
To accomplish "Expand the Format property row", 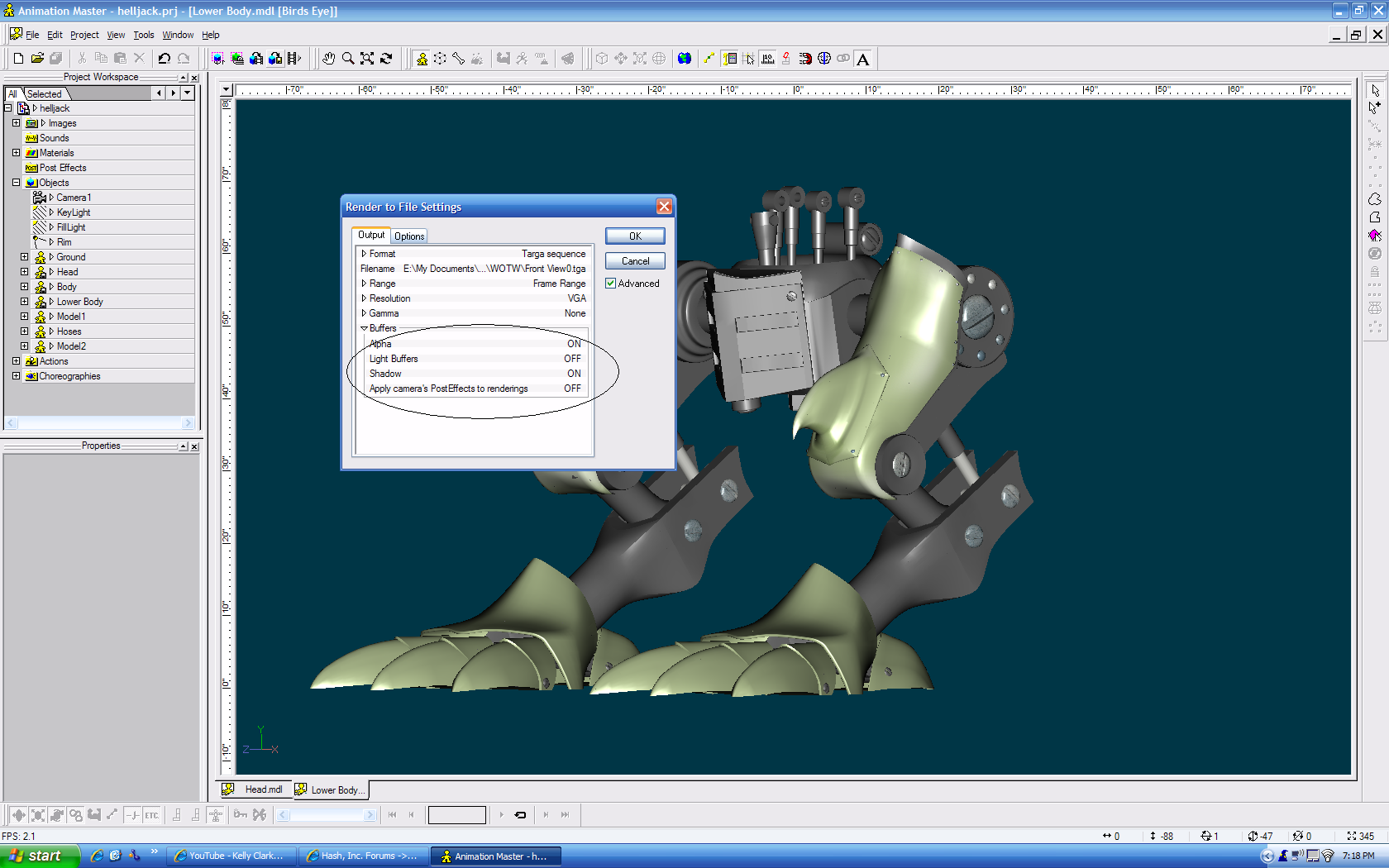I will click(364, 254).
